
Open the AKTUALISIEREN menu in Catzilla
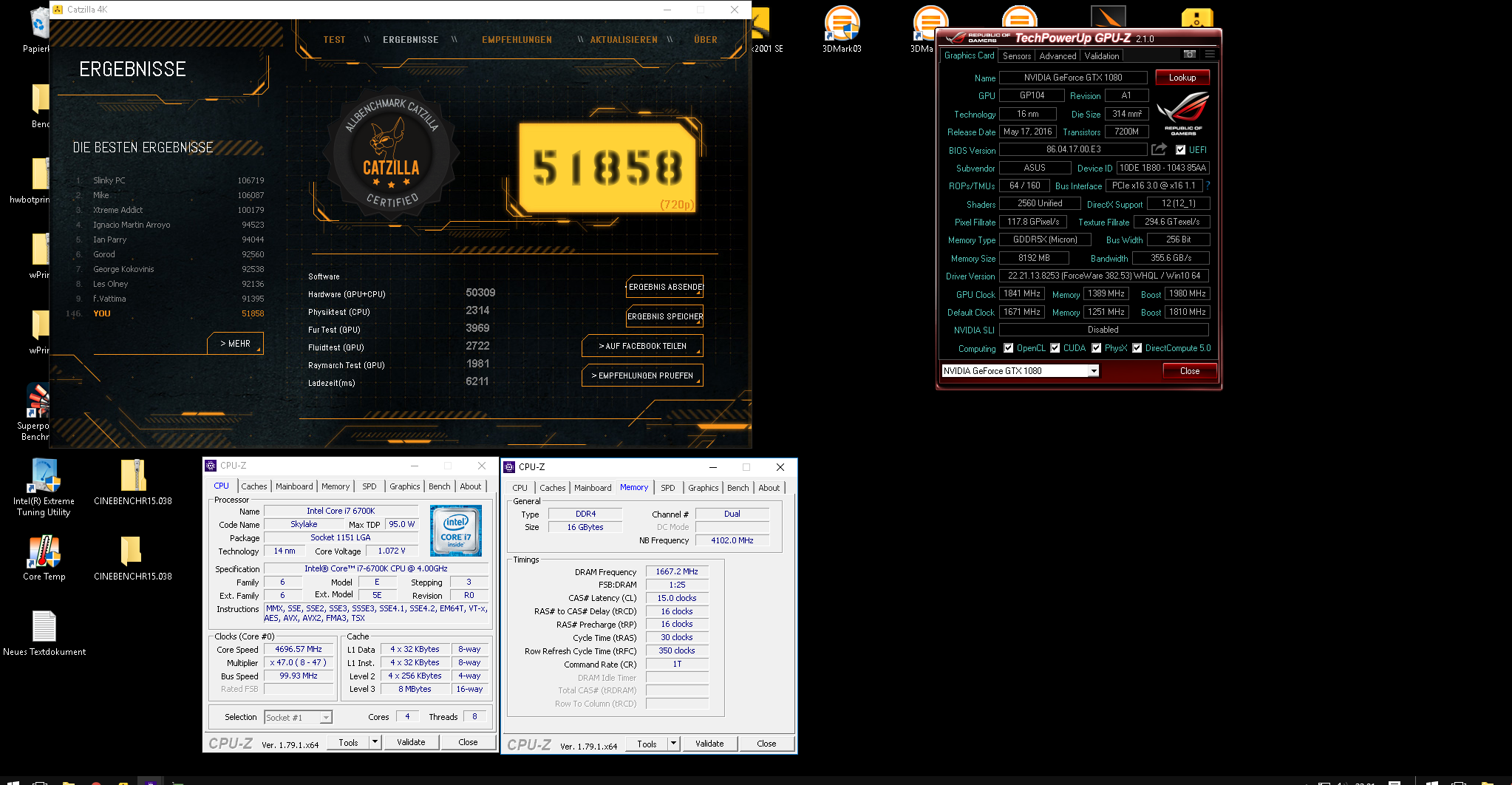pyautogui.click(x=624, y=40)
